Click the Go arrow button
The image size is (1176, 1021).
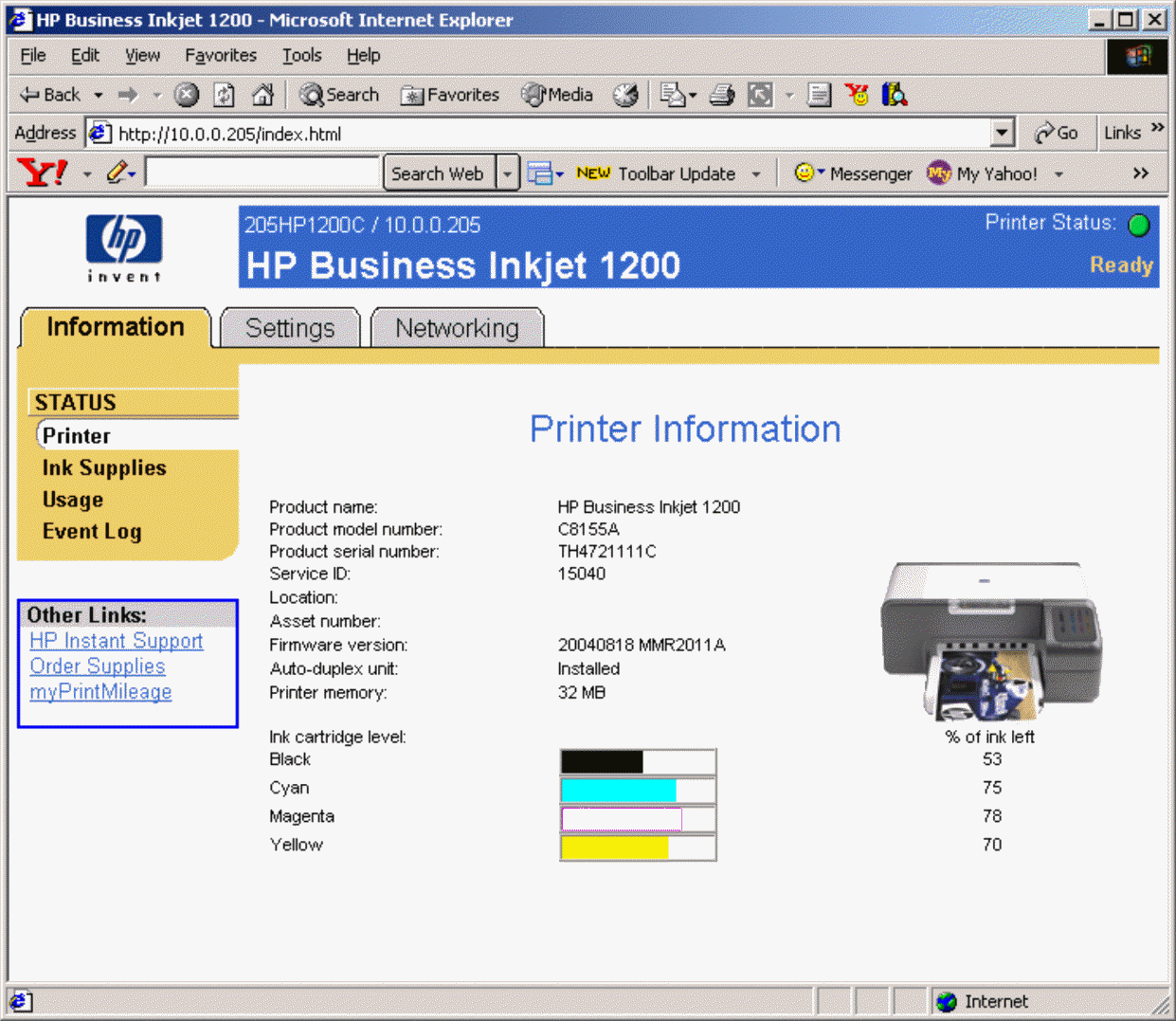(x=1056, y=134)
